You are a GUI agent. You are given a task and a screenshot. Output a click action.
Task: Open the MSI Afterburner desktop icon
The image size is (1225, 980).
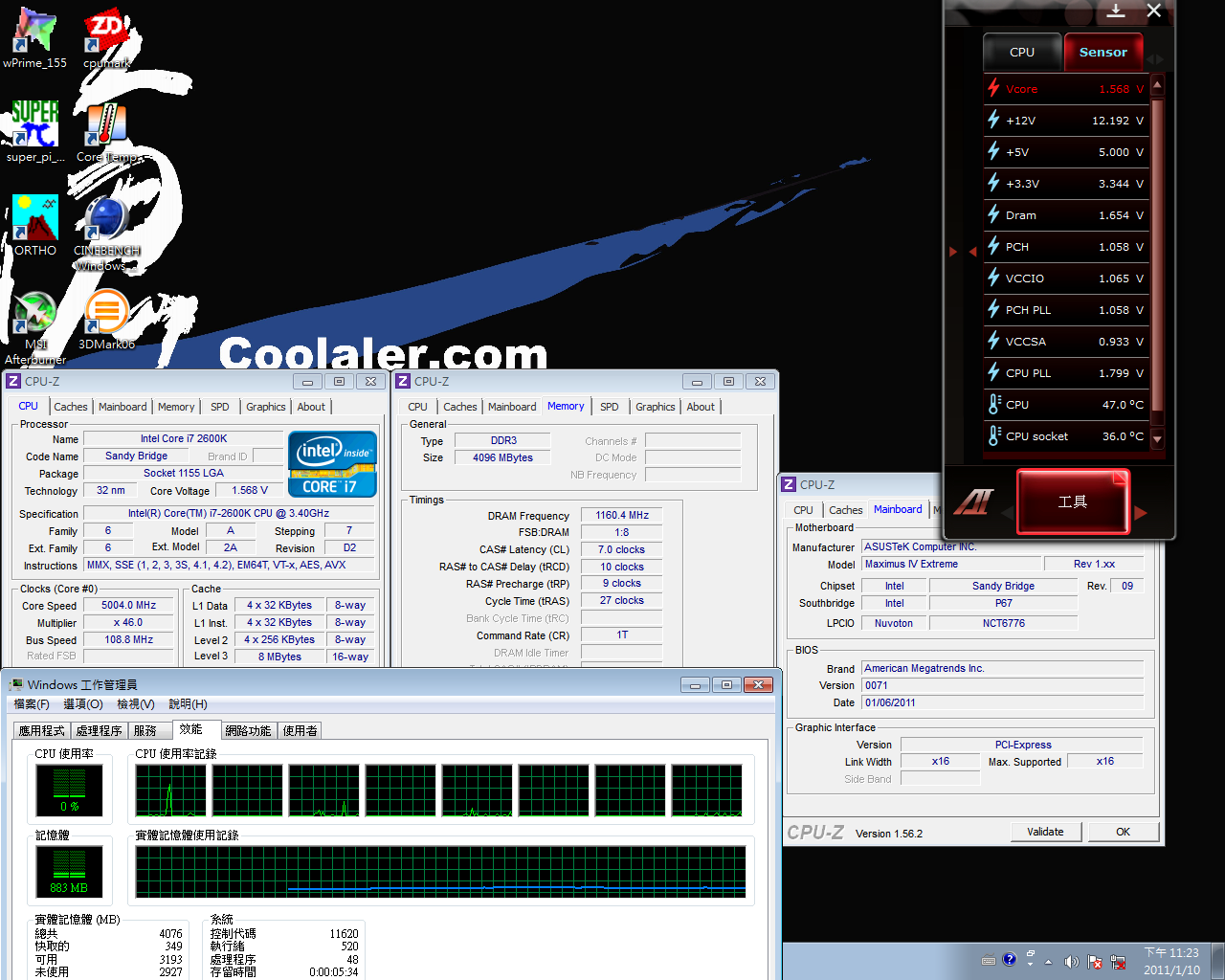(35, 326)
